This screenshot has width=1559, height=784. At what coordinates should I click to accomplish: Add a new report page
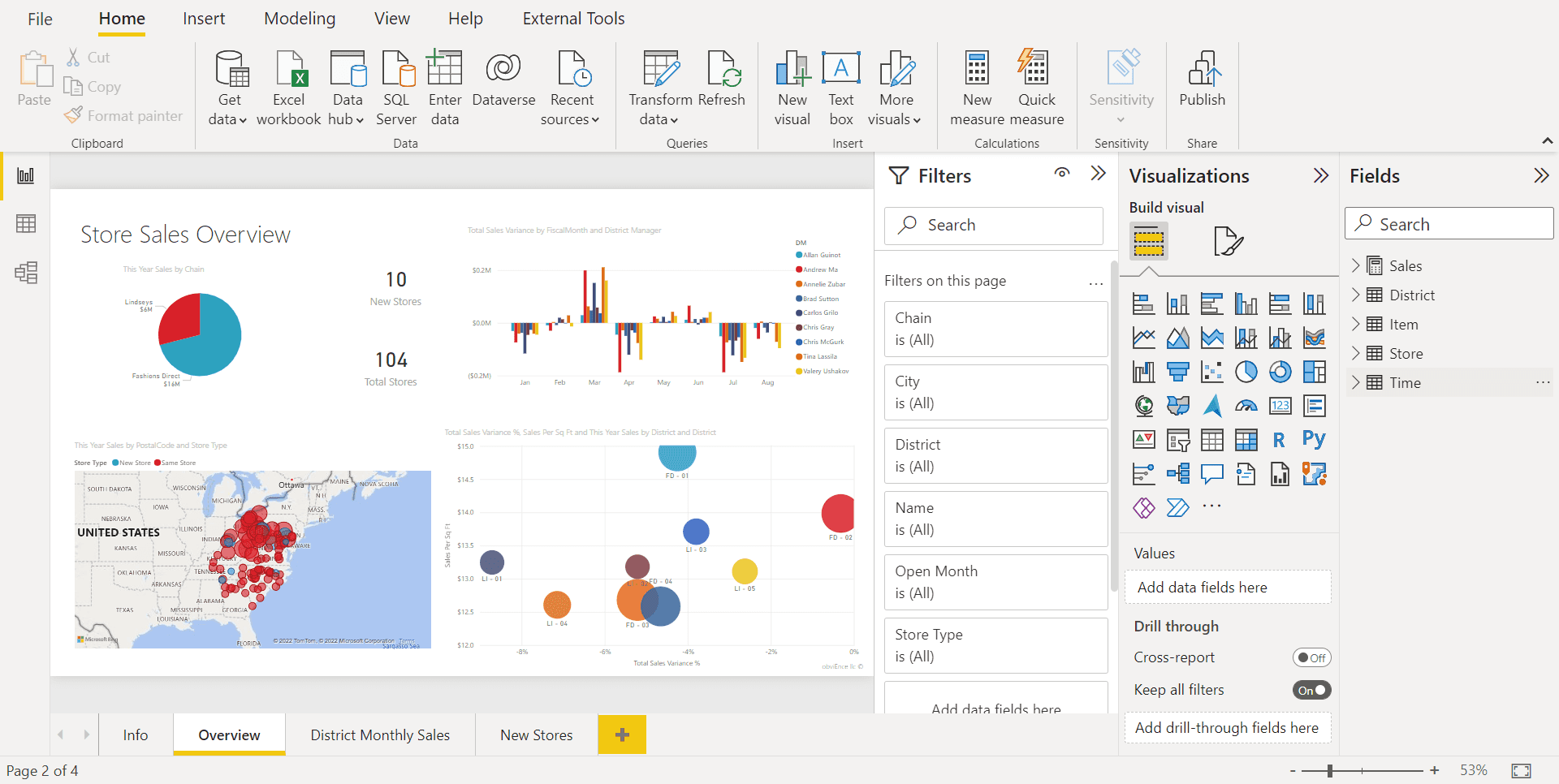(x=622, y=734)
